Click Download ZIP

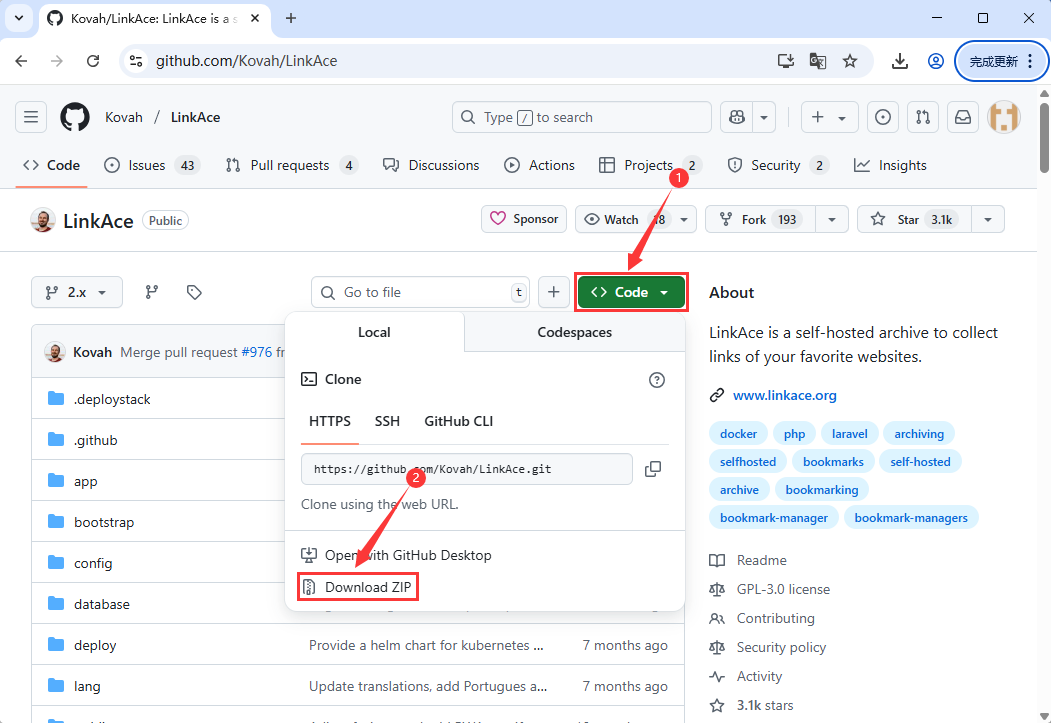[x=357, y=587]
